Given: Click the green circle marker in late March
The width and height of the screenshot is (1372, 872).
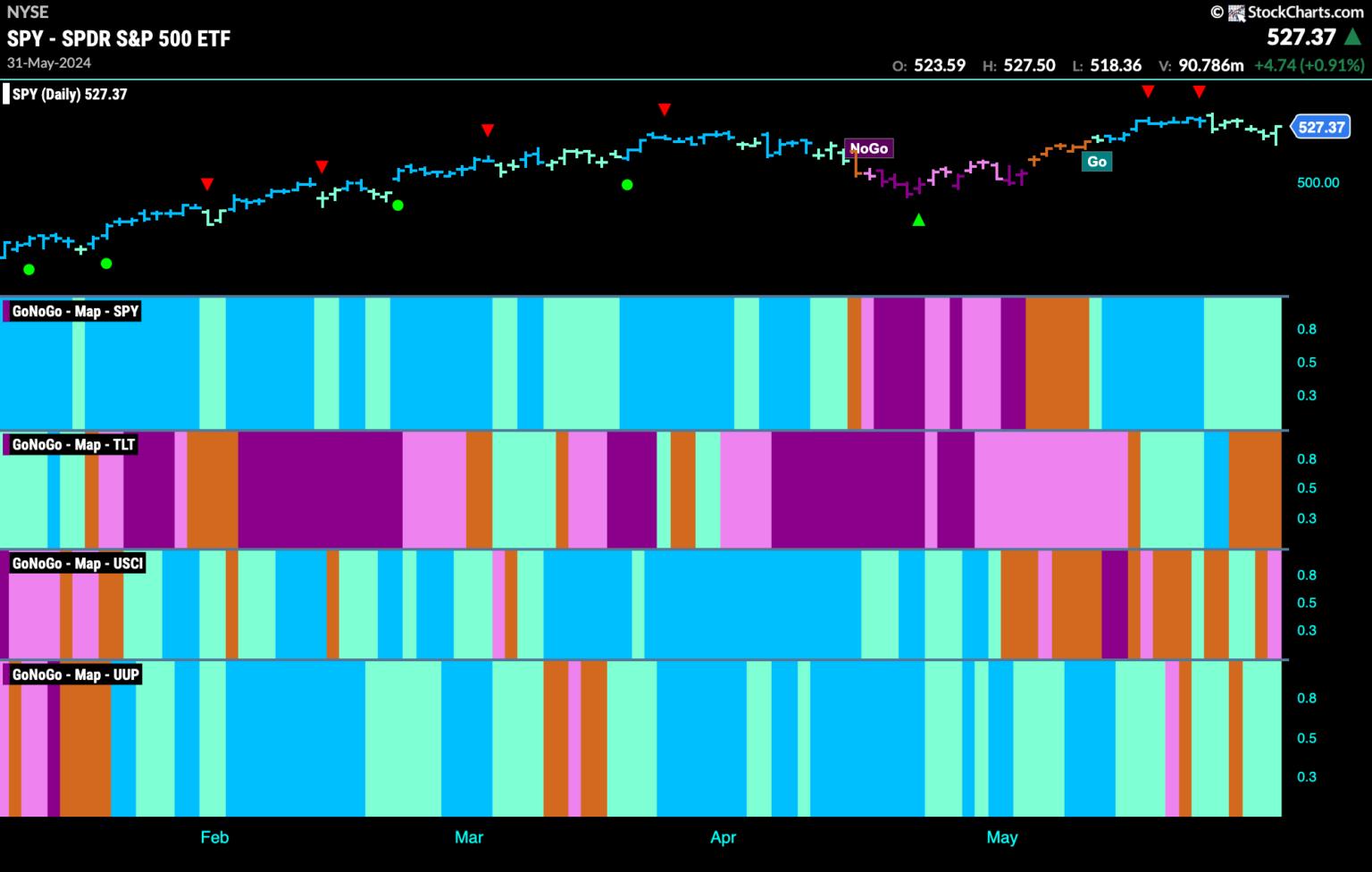Looking at the screenshot, I should pos(627,185).
